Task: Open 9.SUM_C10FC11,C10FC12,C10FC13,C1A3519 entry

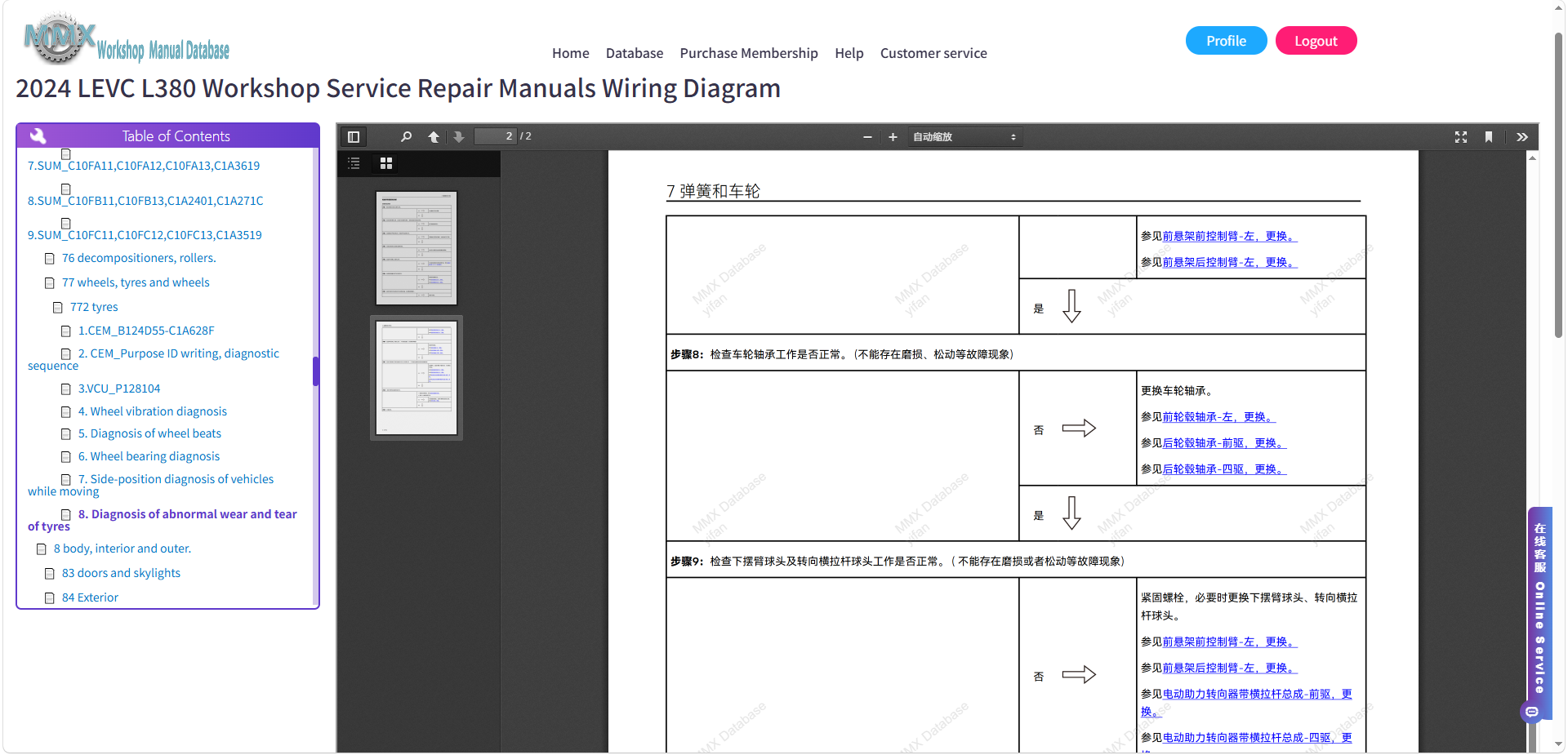Action: click(x=145, y=235)
